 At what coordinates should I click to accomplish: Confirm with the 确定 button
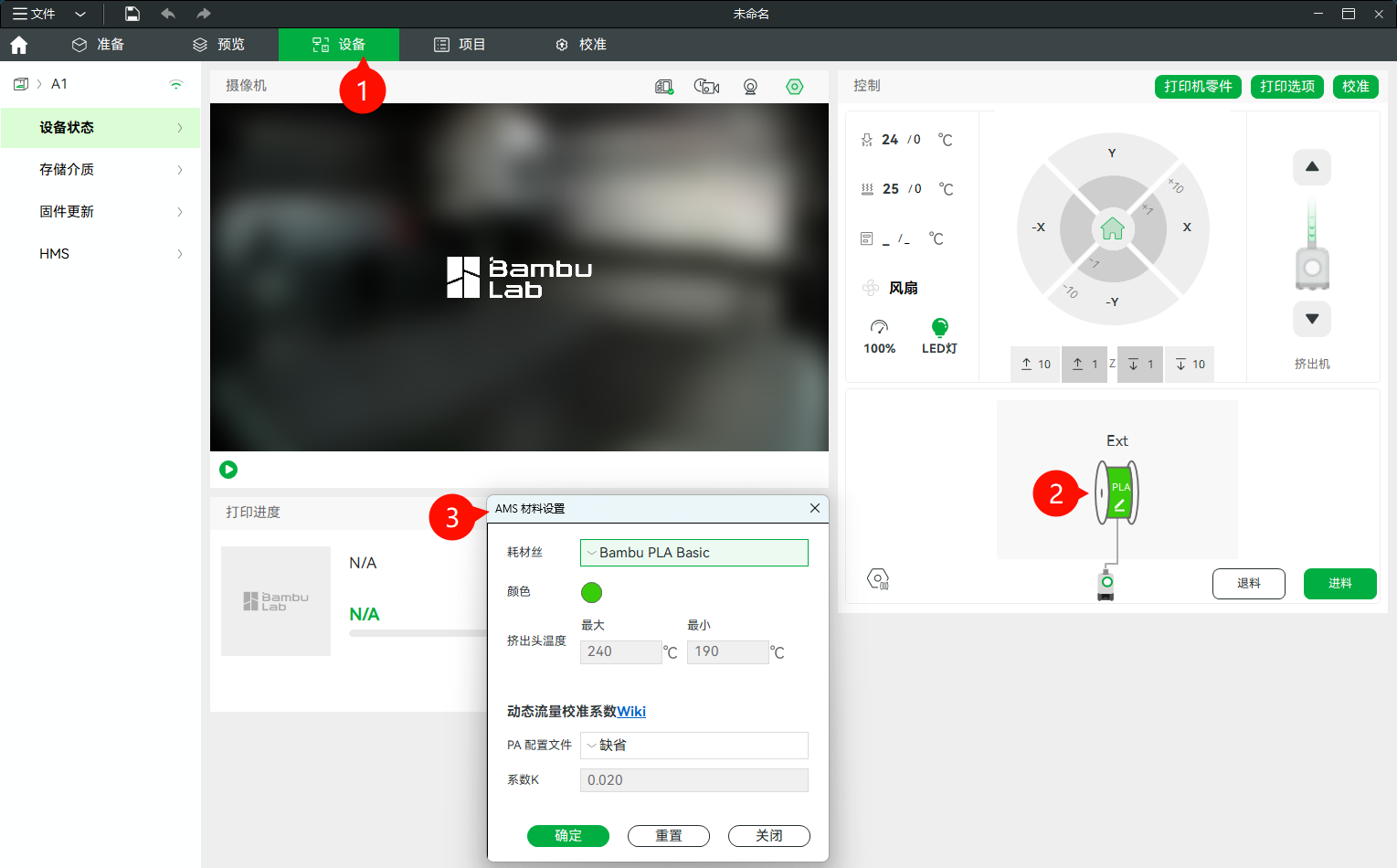coord(568,836)
